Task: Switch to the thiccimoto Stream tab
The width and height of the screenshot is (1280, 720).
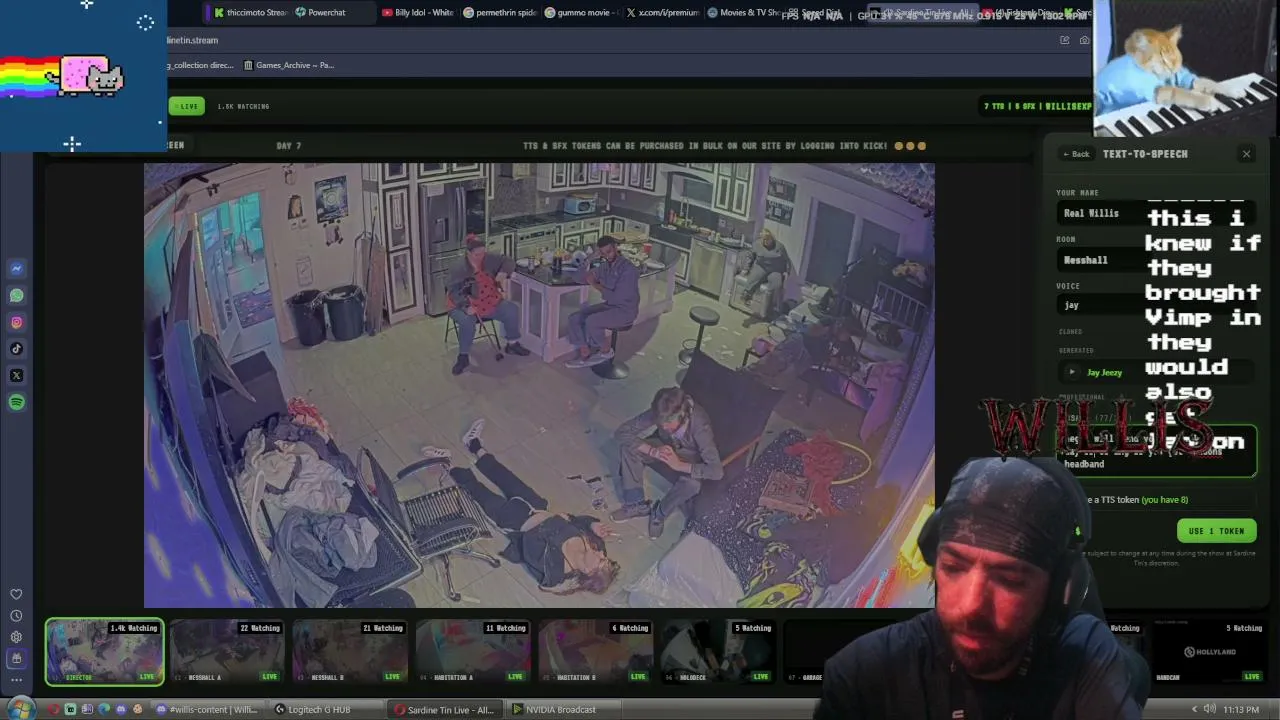Action: point(251,13)
